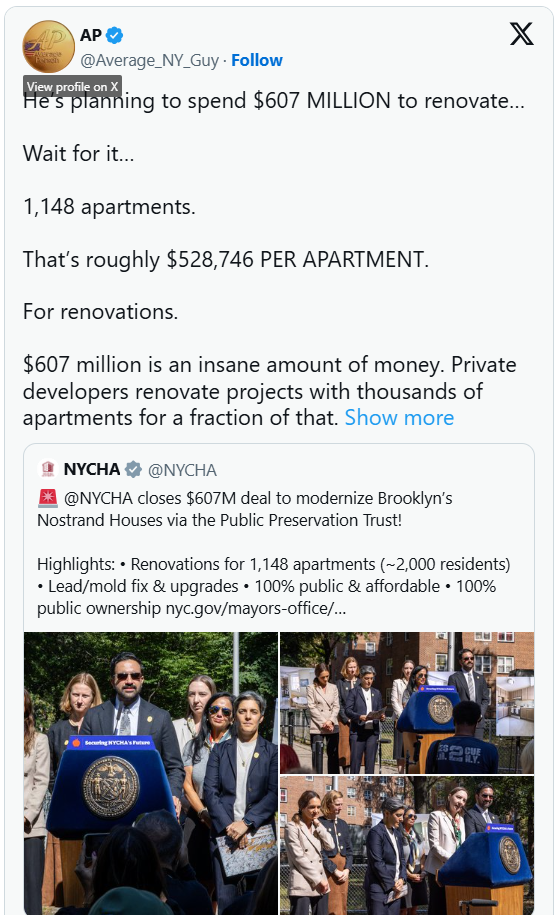Click the @NYCHA handle in quoted header
Screen dimensions: 557x915
[182, 470]
